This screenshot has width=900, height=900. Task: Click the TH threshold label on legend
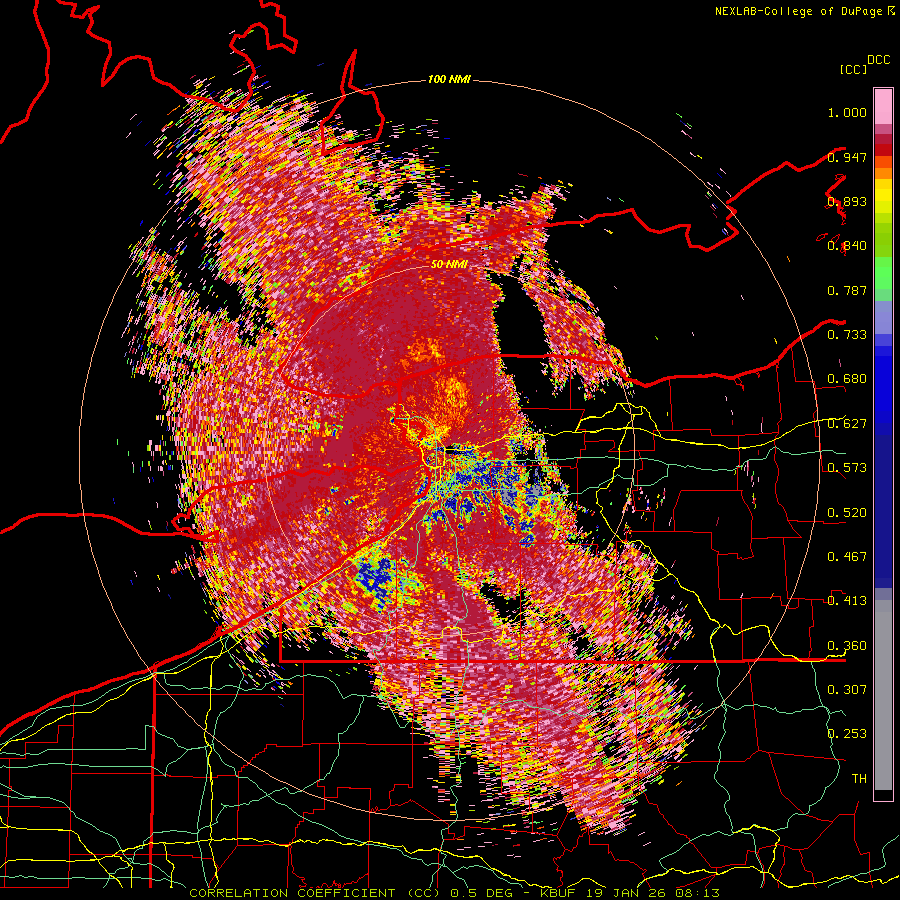point(859,779)
